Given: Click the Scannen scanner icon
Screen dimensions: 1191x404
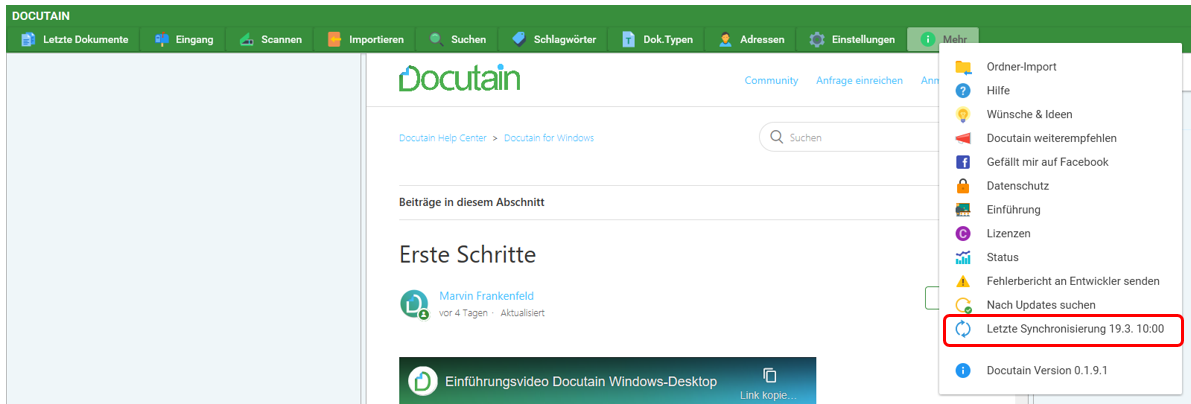Looking at the screenshot, I should pyautogui.click(x=246, y=39).
